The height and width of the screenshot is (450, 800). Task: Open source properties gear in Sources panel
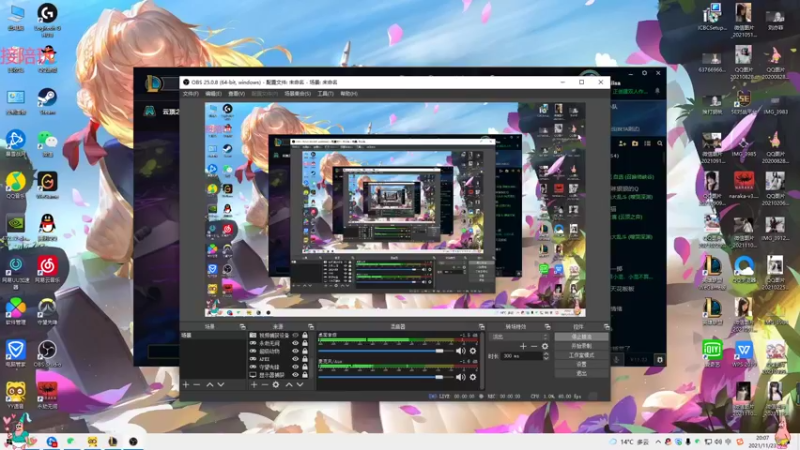point(276,384)
